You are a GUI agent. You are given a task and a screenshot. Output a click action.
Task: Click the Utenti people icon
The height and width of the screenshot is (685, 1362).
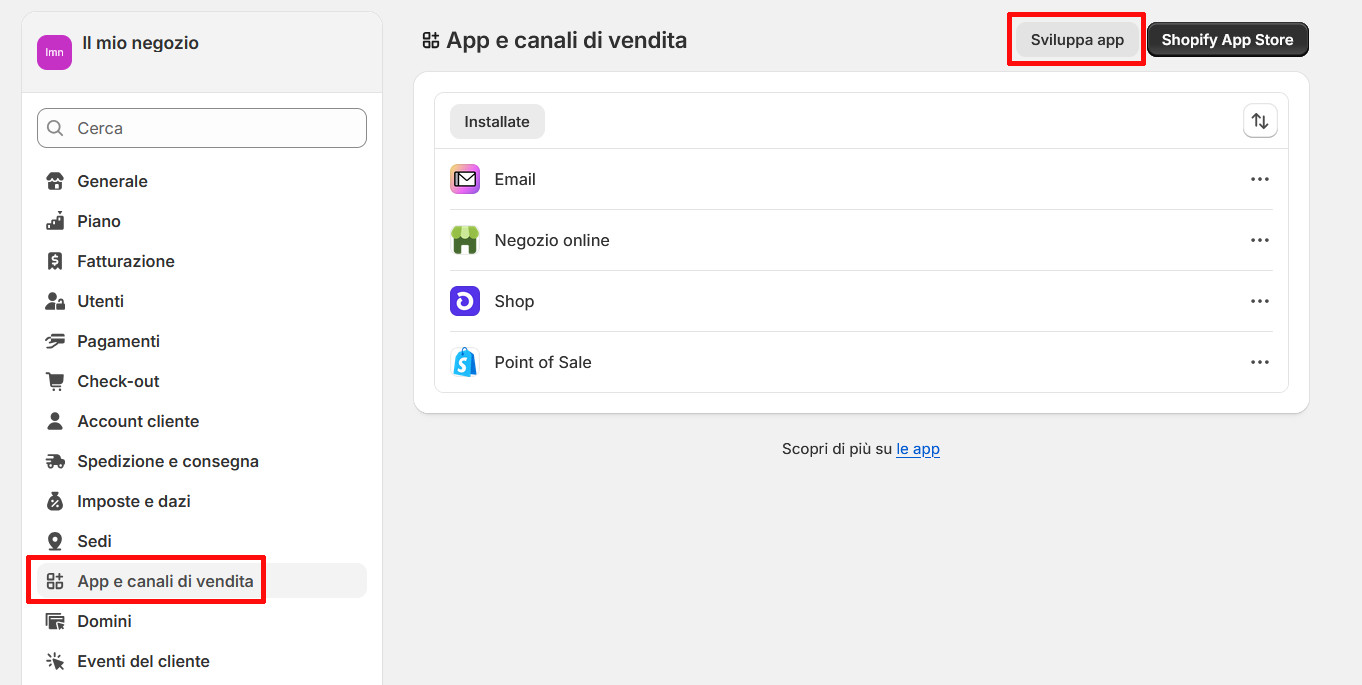coord(55,301)
